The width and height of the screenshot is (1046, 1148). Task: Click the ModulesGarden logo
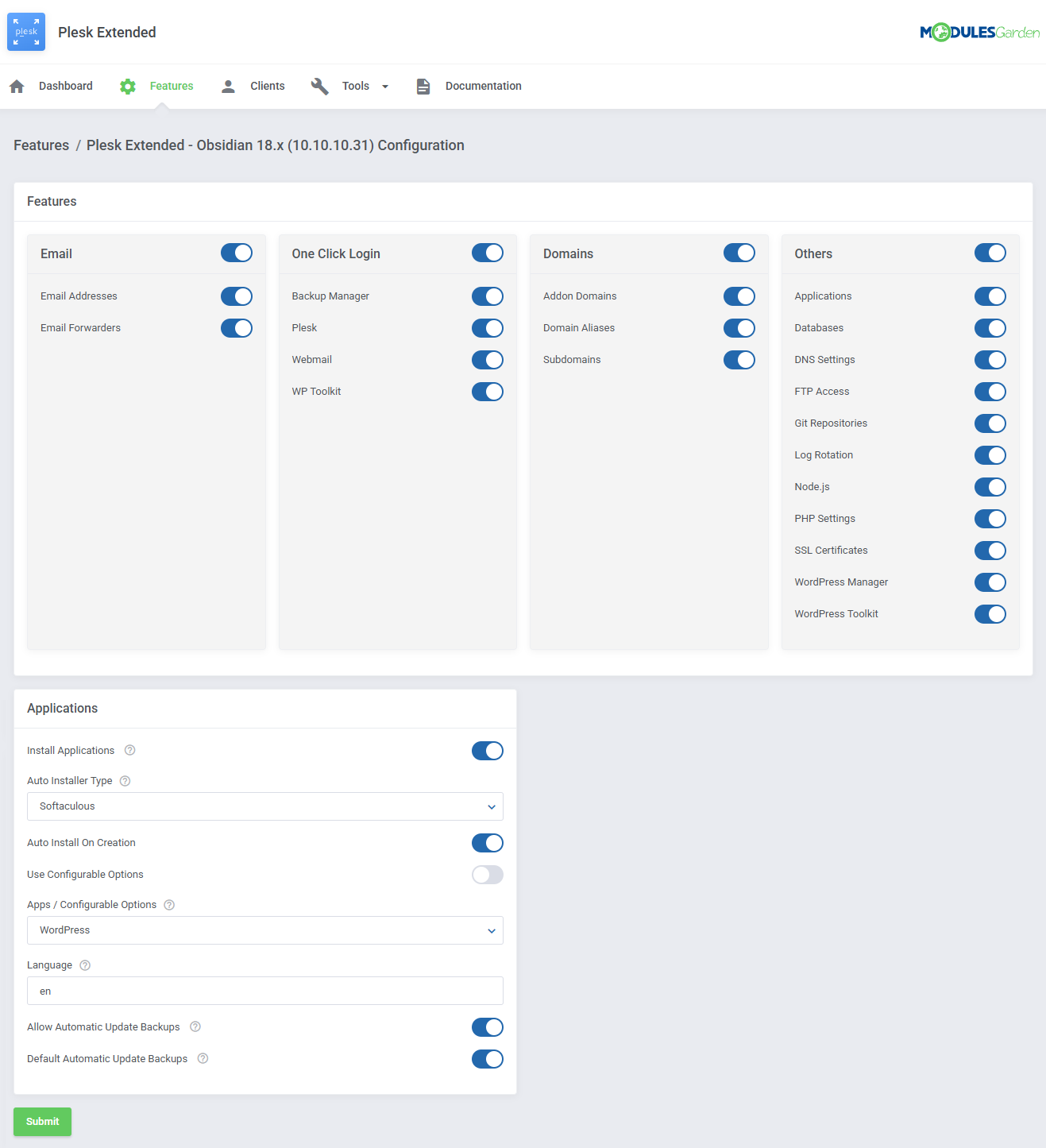coord(979,32)
